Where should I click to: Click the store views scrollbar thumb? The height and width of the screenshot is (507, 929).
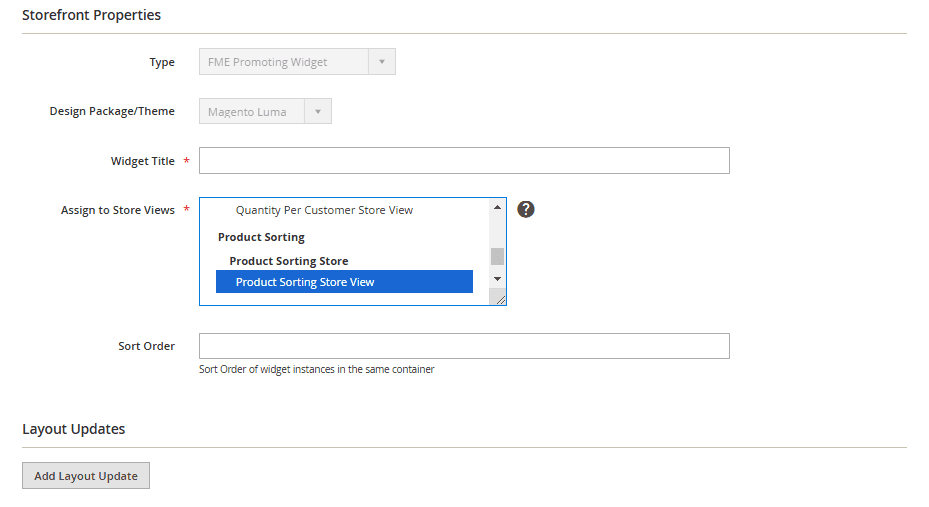(x=497, y=255)
